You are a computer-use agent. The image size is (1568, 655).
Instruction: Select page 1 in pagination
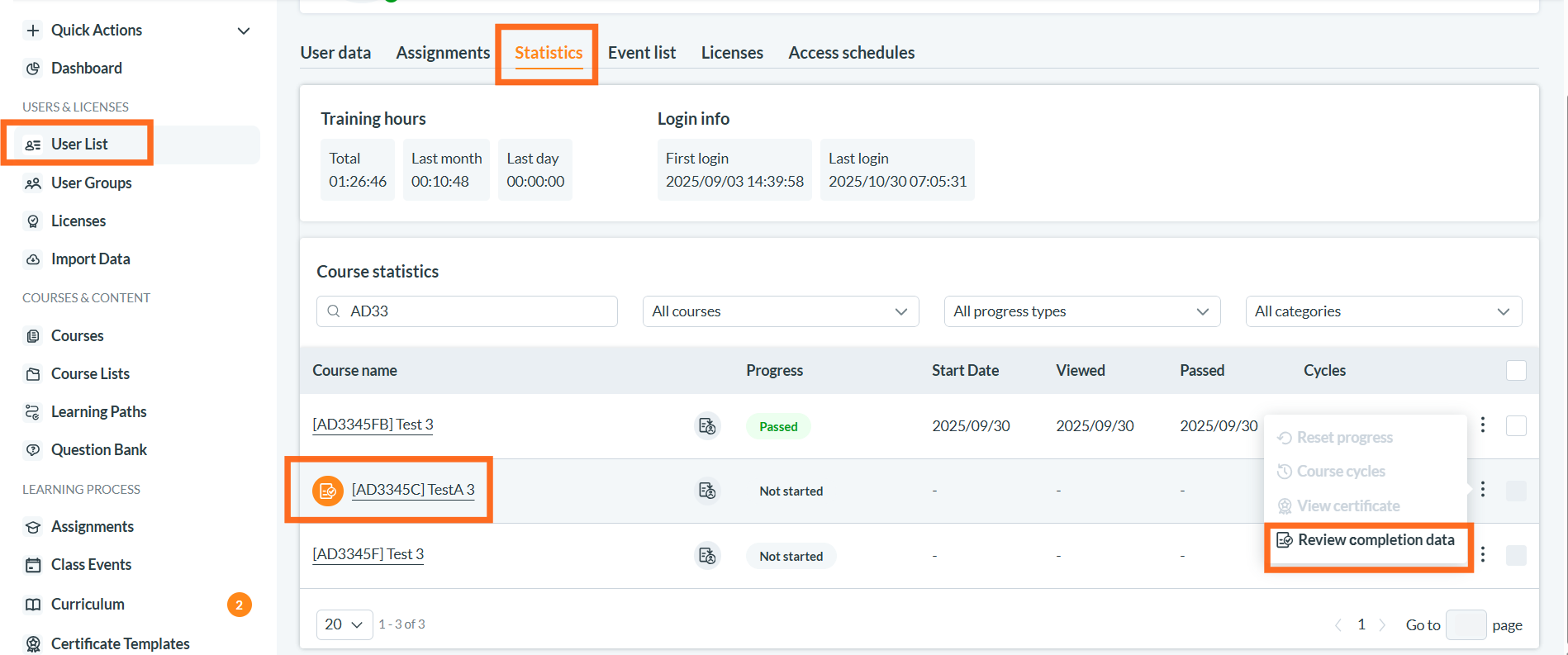(1361, 624)
